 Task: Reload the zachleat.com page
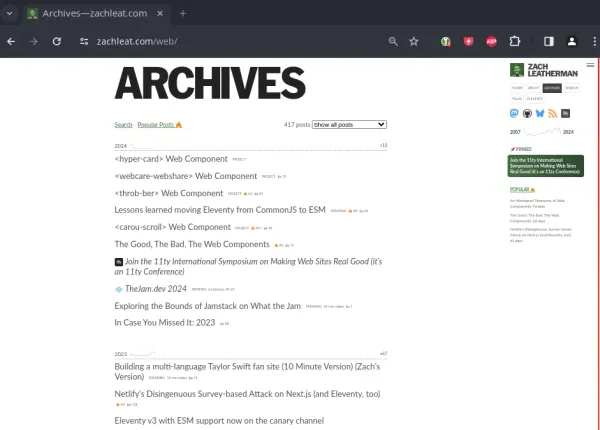tap(57, 41)
